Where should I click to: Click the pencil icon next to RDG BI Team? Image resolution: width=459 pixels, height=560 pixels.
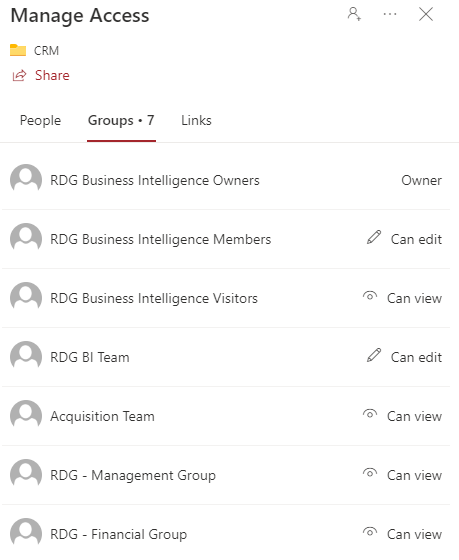pos(374,355)
